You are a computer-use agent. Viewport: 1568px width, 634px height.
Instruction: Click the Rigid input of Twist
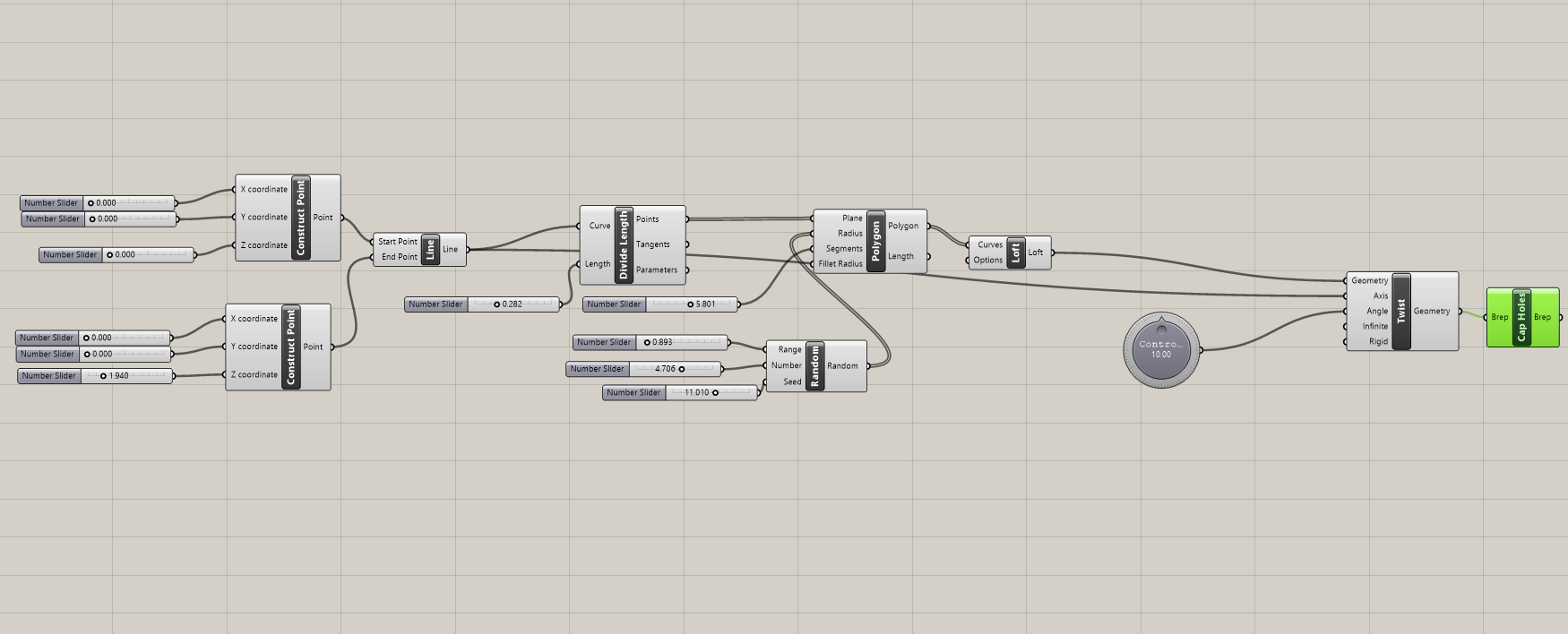[x=1379, y=341]
